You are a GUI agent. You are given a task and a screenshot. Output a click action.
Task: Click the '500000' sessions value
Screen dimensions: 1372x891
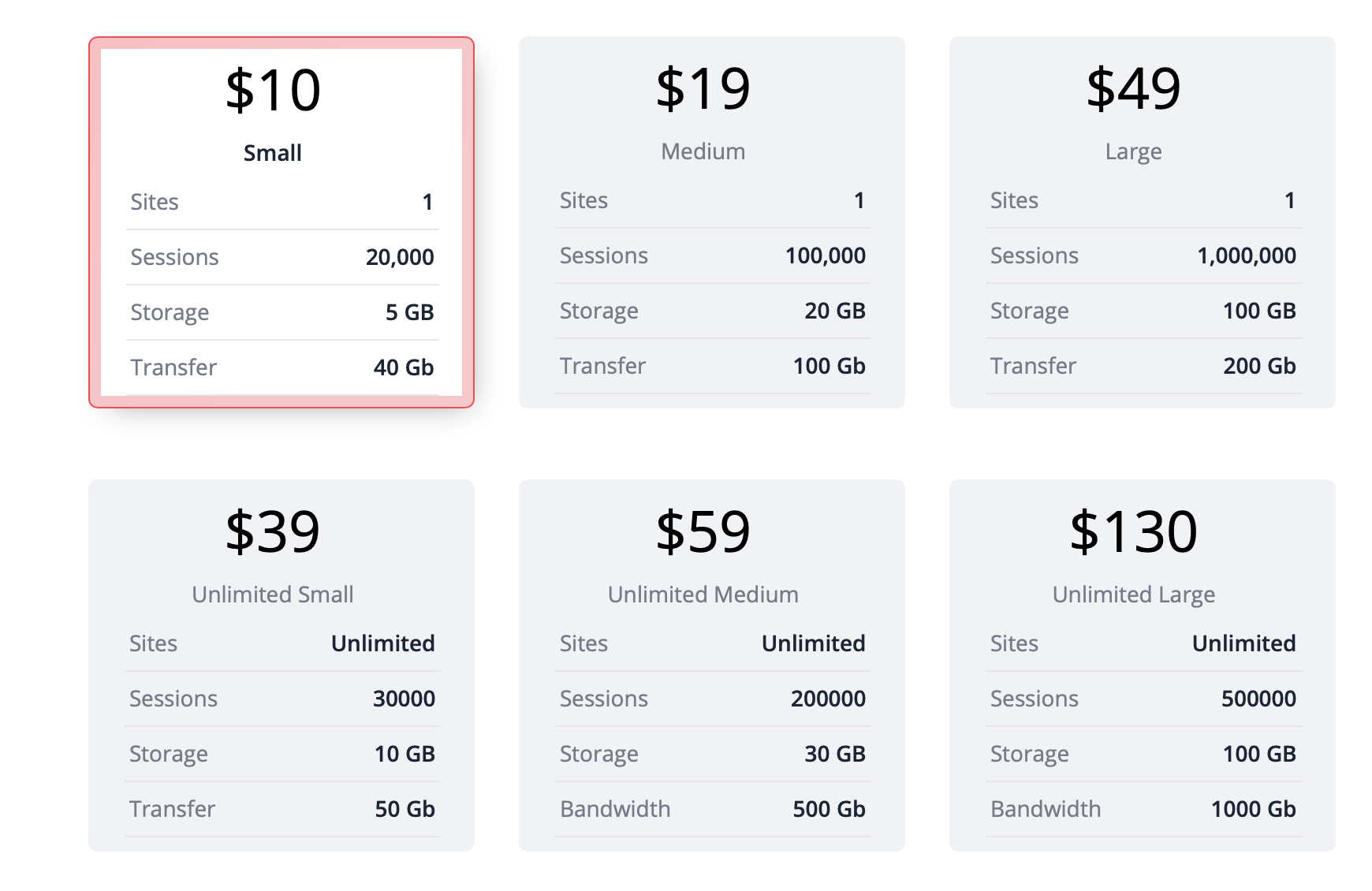coord(1258,699)
